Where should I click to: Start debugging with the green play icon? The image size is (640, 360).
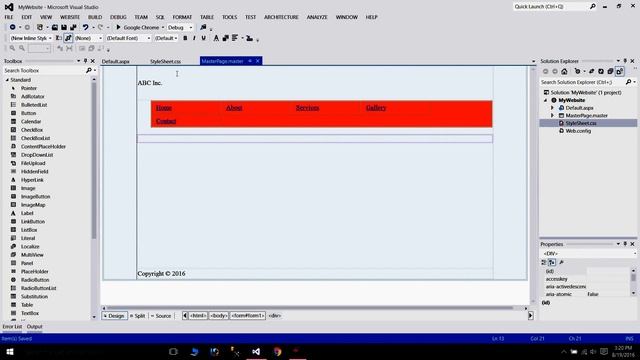(x=118, y=27)
